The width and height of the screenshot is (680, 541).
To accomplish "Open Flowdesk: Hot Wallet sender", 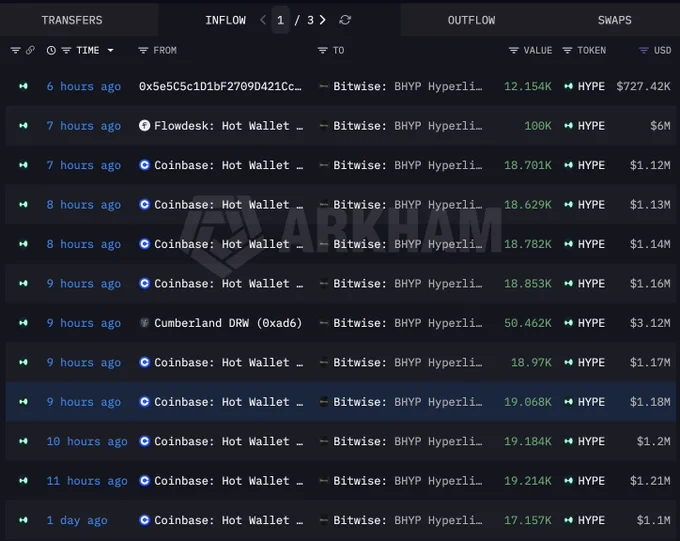I will [x=229, y=126].
